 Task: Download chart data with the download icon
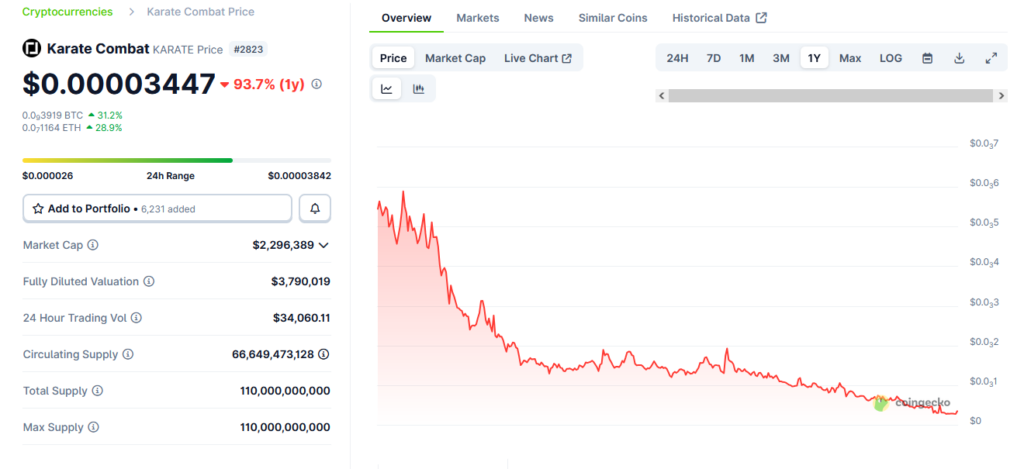pos(959,58)
